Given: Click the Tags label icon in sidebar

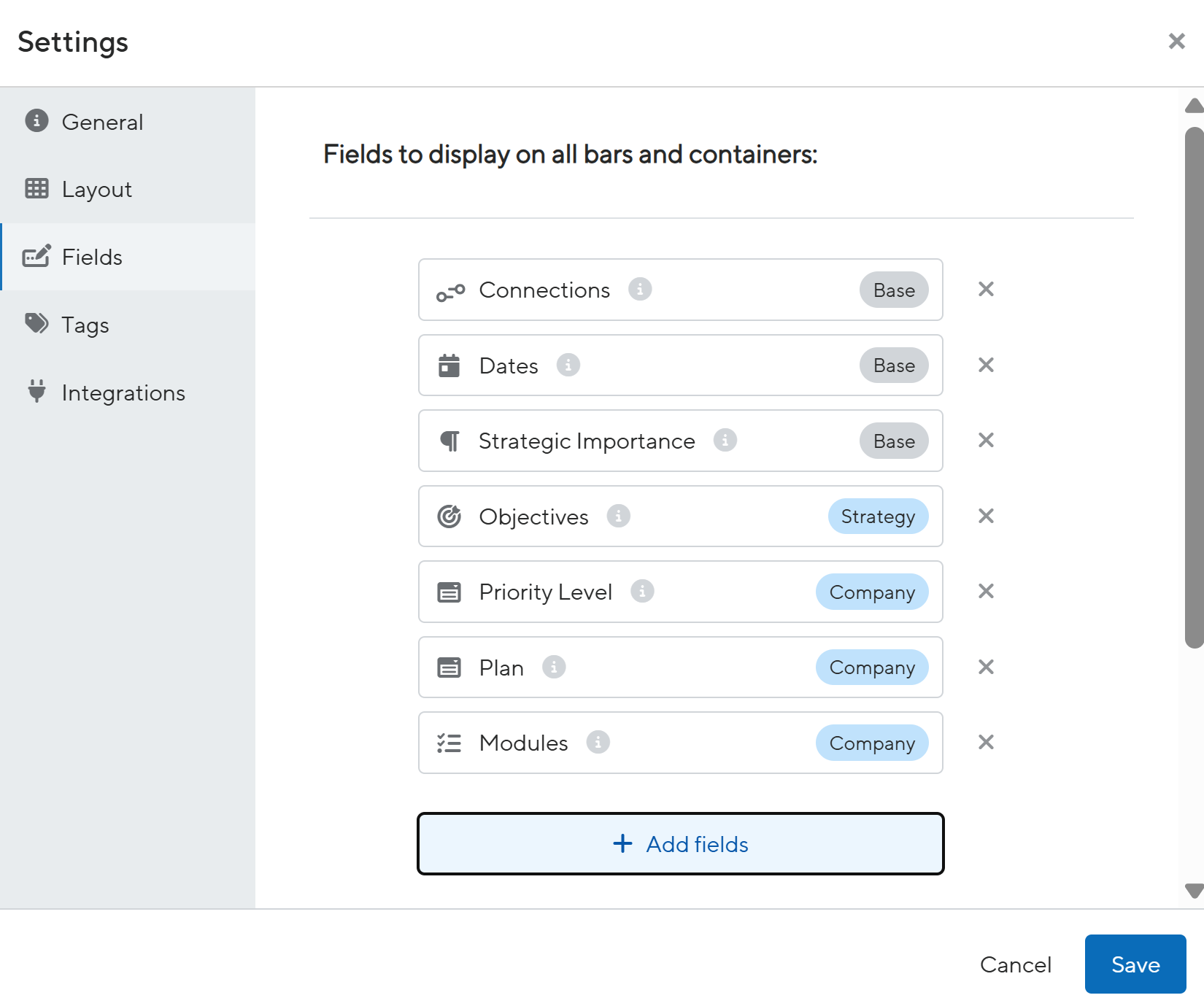Looking at the screenshot, I should [35, 325].
